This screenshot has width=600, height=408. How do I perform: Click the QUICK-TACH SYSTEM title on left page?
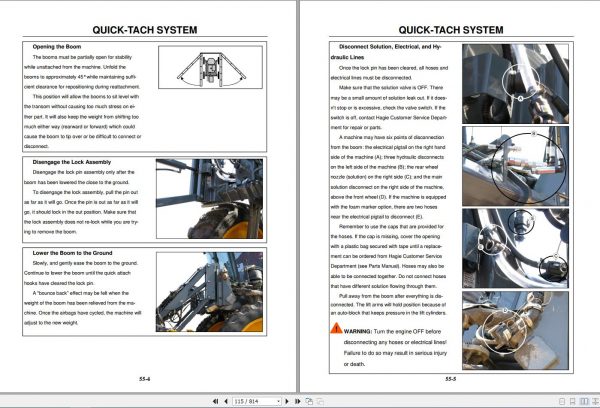coord(145,30)
